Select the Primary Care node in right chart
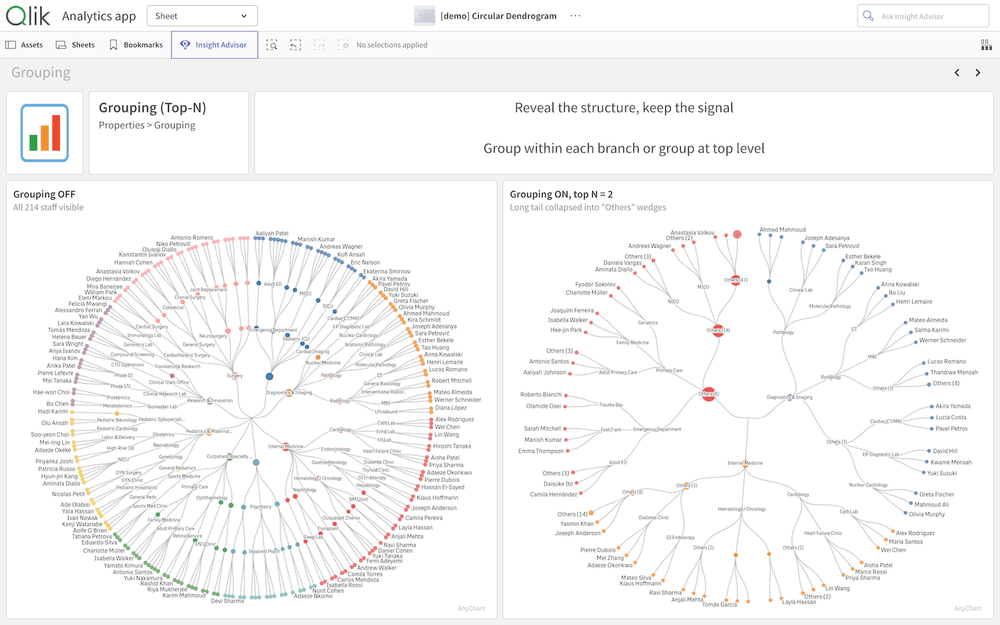This screenshot has width=1000, height=625. pyautogui.click(x=669, y=371)
